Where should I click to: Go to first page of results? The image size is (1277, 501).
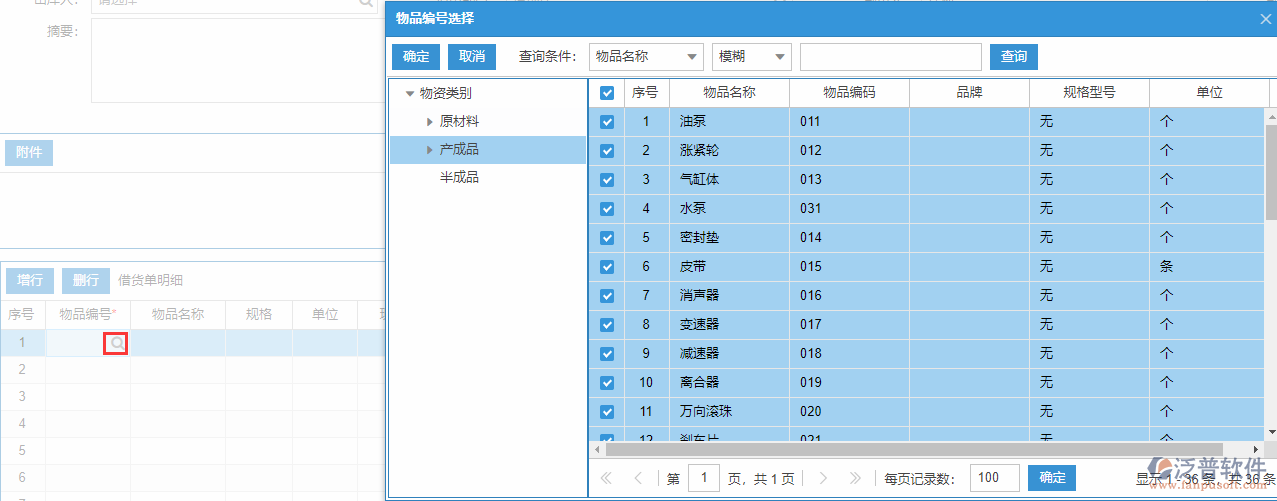point(606,479)
